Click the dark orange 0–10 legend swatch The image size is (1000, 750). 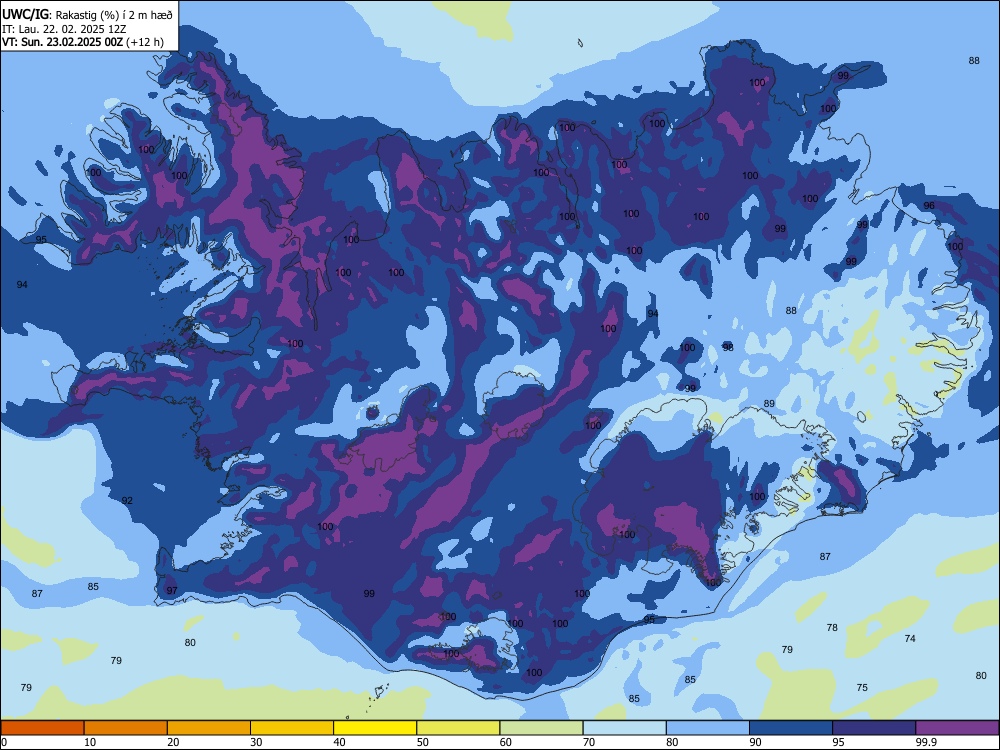click(42, 728)
